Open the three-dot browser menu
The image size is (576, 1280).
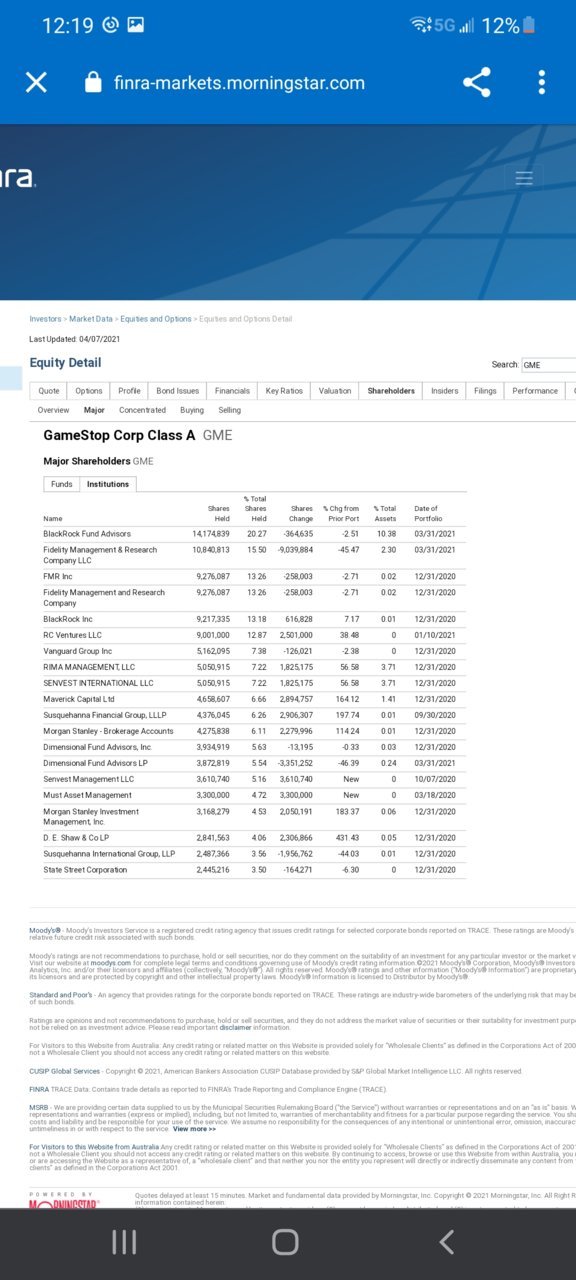(541, 82)
